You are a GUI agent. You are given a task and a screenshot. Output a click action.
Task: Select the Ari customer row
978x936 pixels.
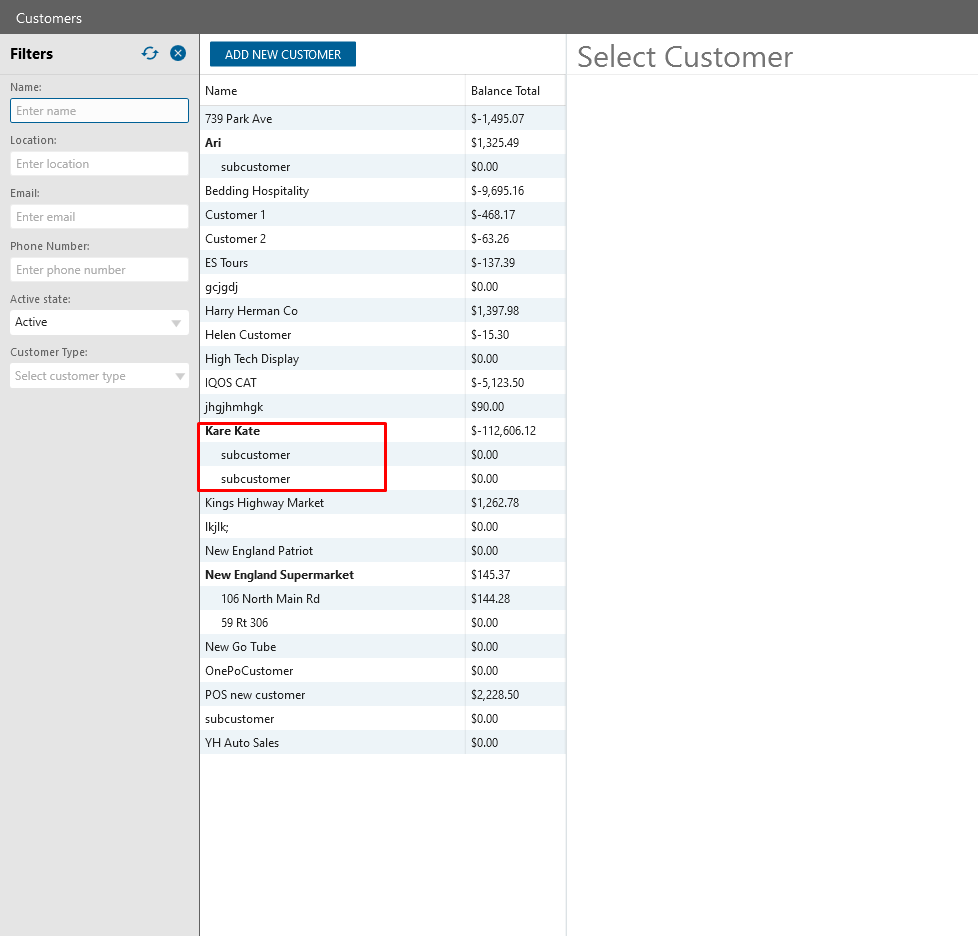[x=214, y=143]
